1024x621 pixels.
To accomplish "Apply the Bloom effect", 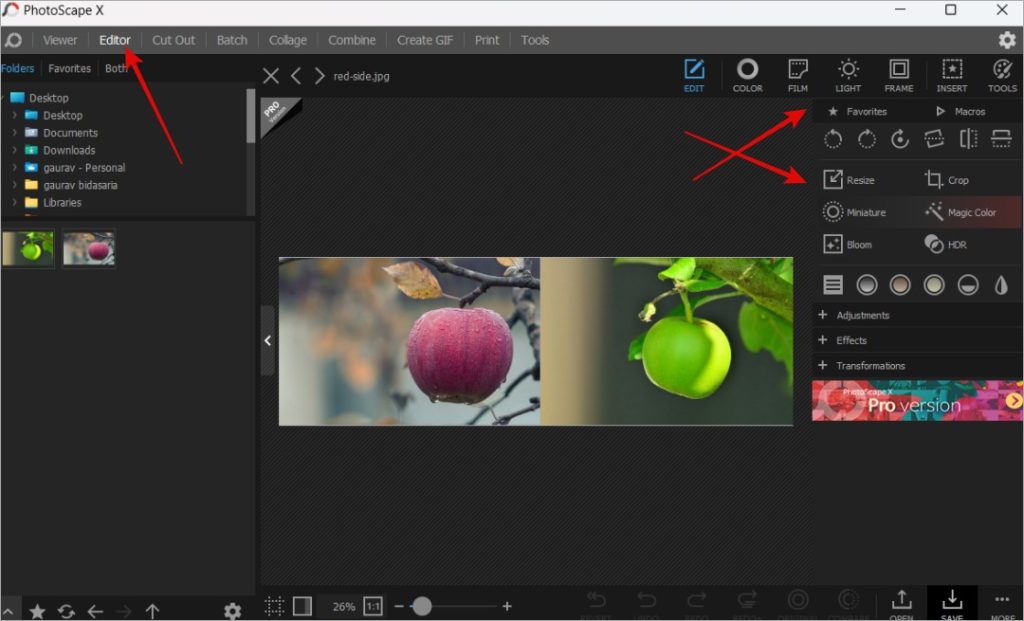I will pos(848,244).
